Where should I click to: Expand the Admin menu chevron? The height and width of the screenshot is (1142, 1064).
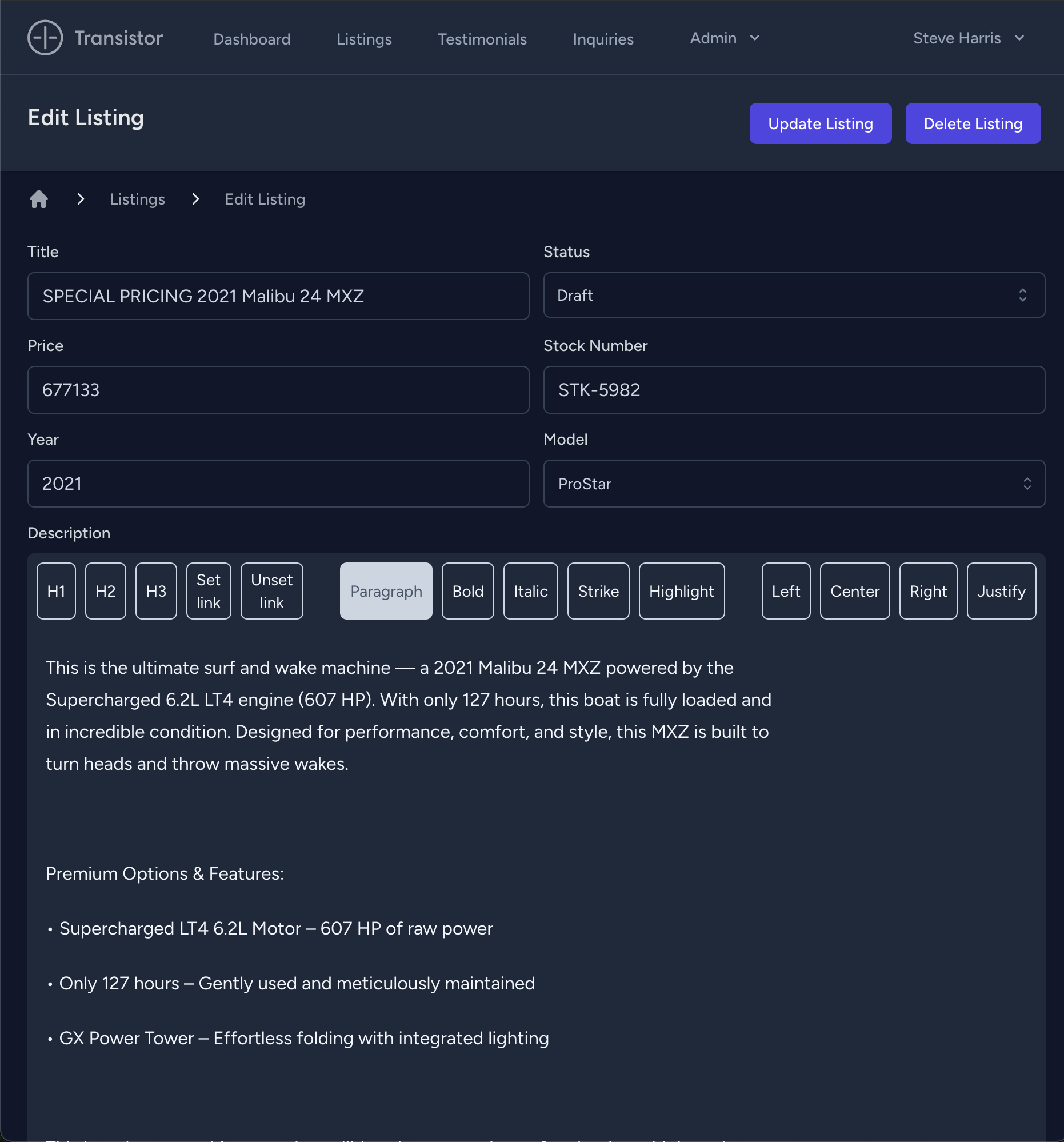[754, 38]
